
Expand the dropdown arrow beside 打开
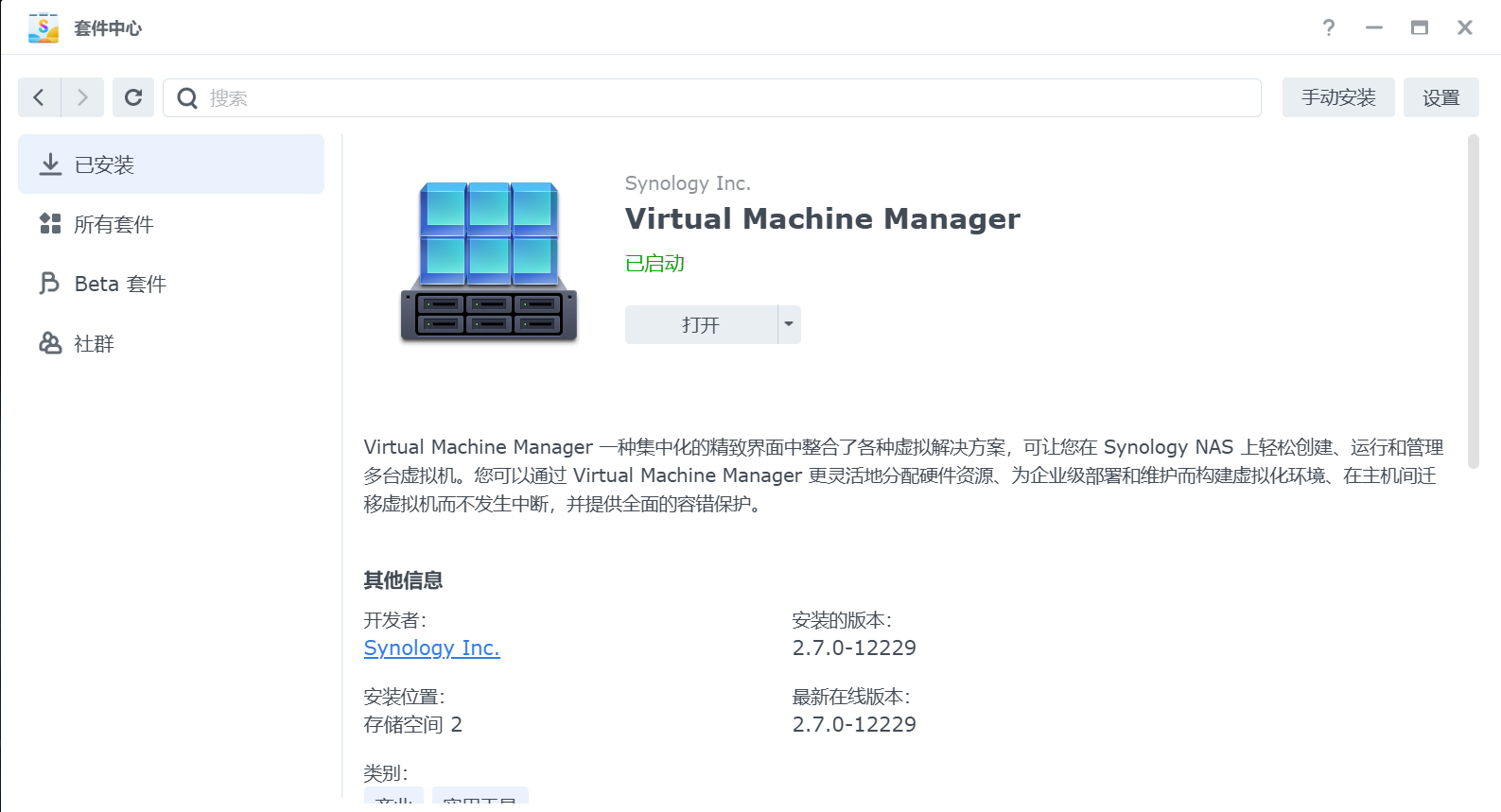click(789, 324)
